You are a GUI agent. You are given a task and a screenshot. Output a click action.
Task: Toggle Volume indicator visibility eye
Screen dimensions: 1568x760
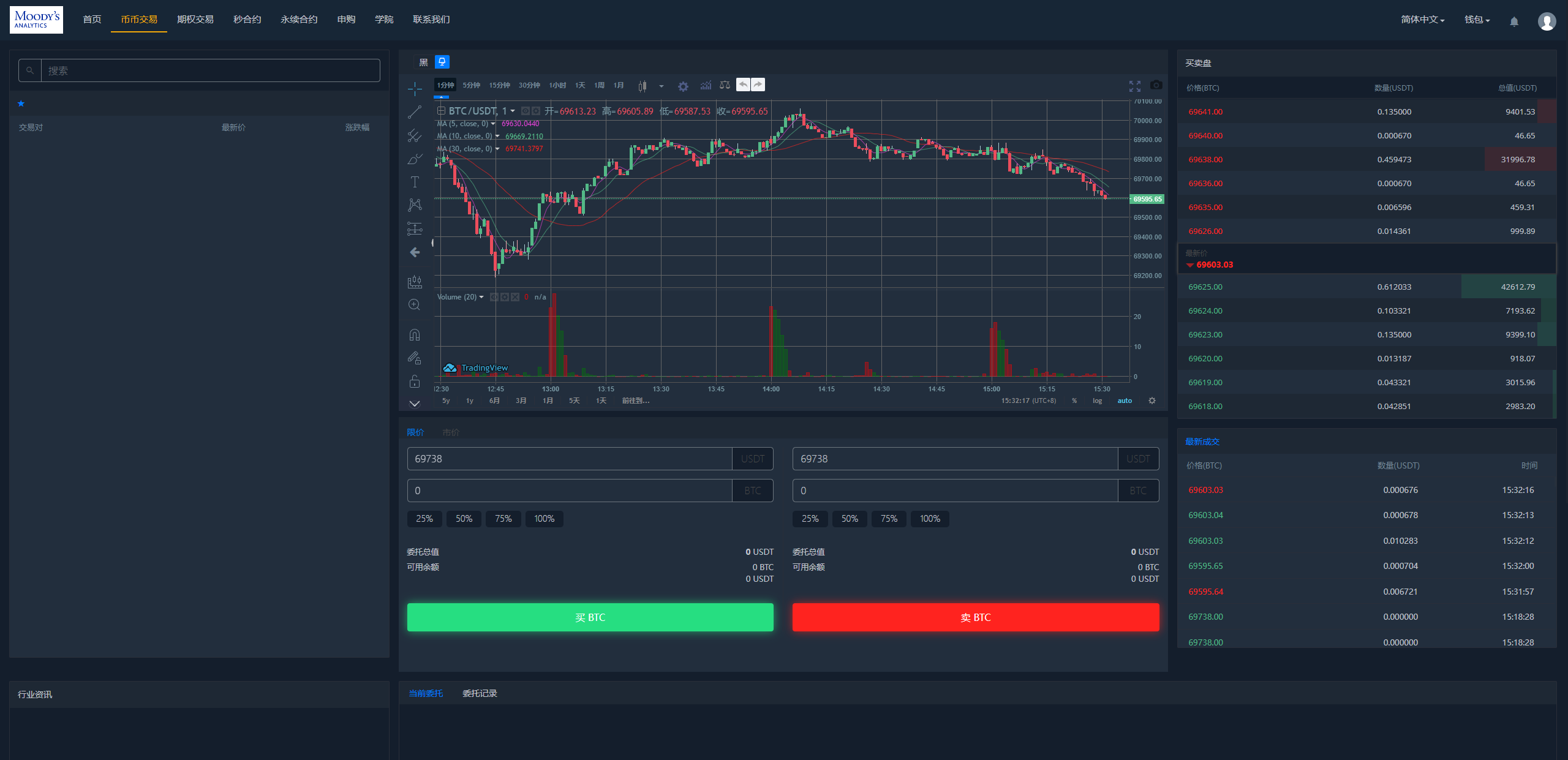494,297
